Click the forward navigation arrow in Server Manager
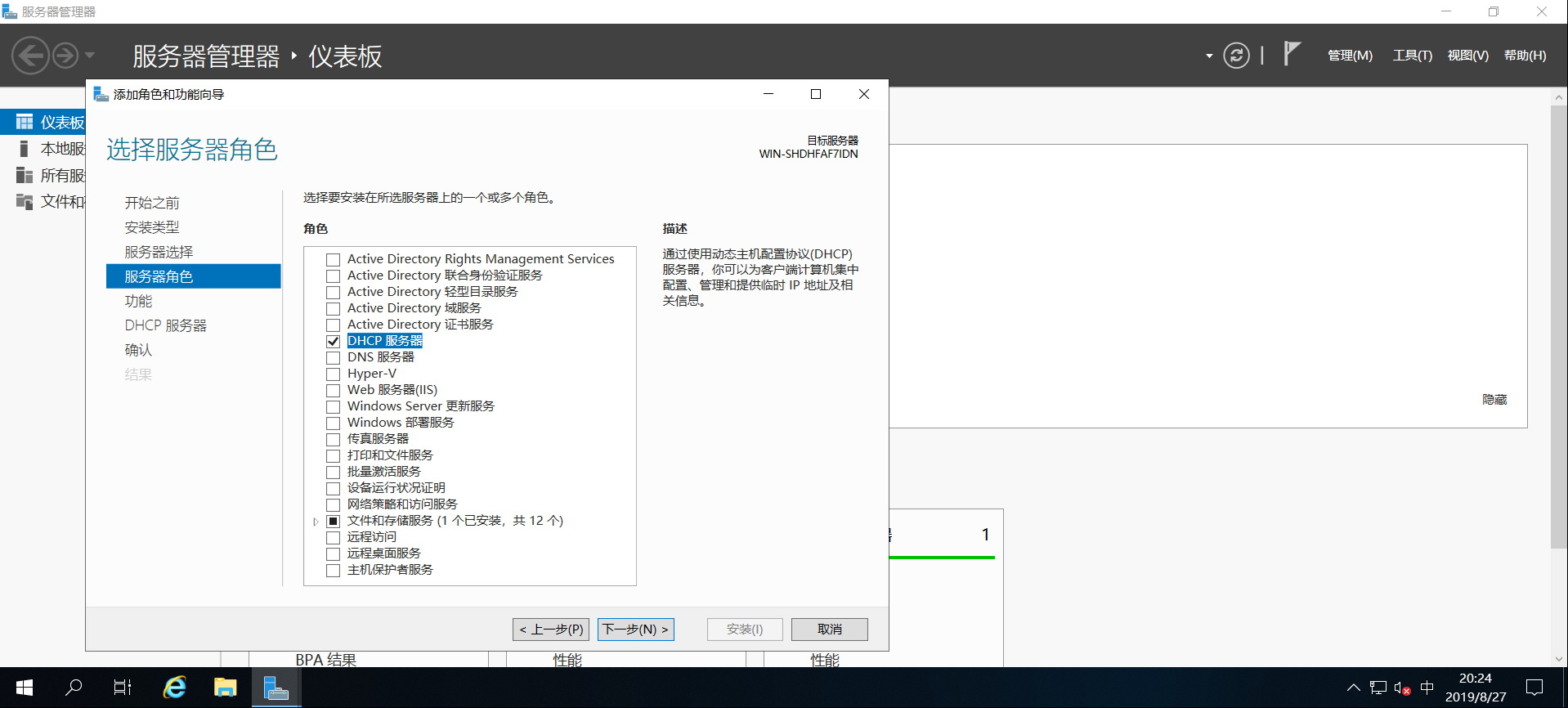This screenshot has height=708, width=1568. 65,56
